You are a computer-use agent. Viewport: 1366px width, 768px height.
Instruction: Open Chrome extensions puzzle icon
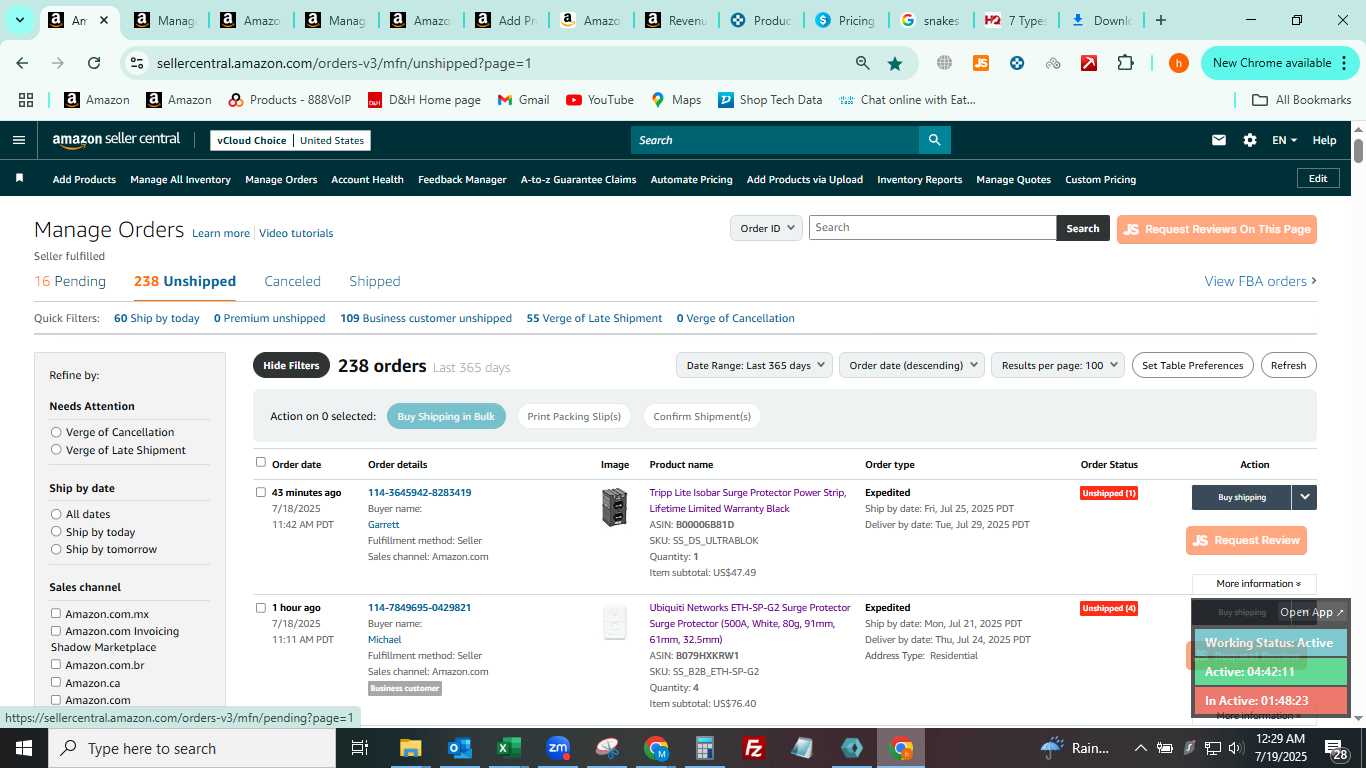point(1125,63)
